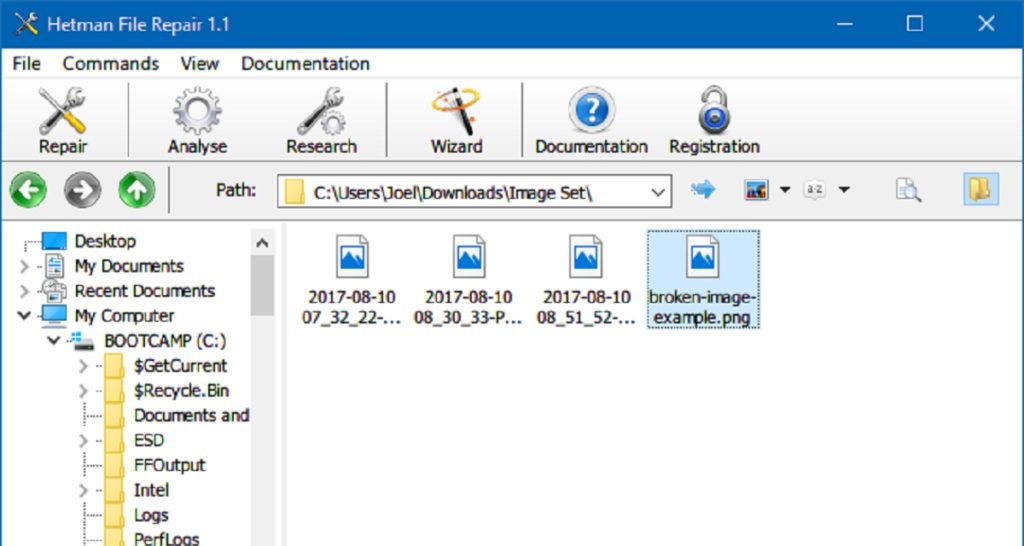The image size is (1024, 546).
Task: Click the Repair tool icon
Action: (62, 120)
